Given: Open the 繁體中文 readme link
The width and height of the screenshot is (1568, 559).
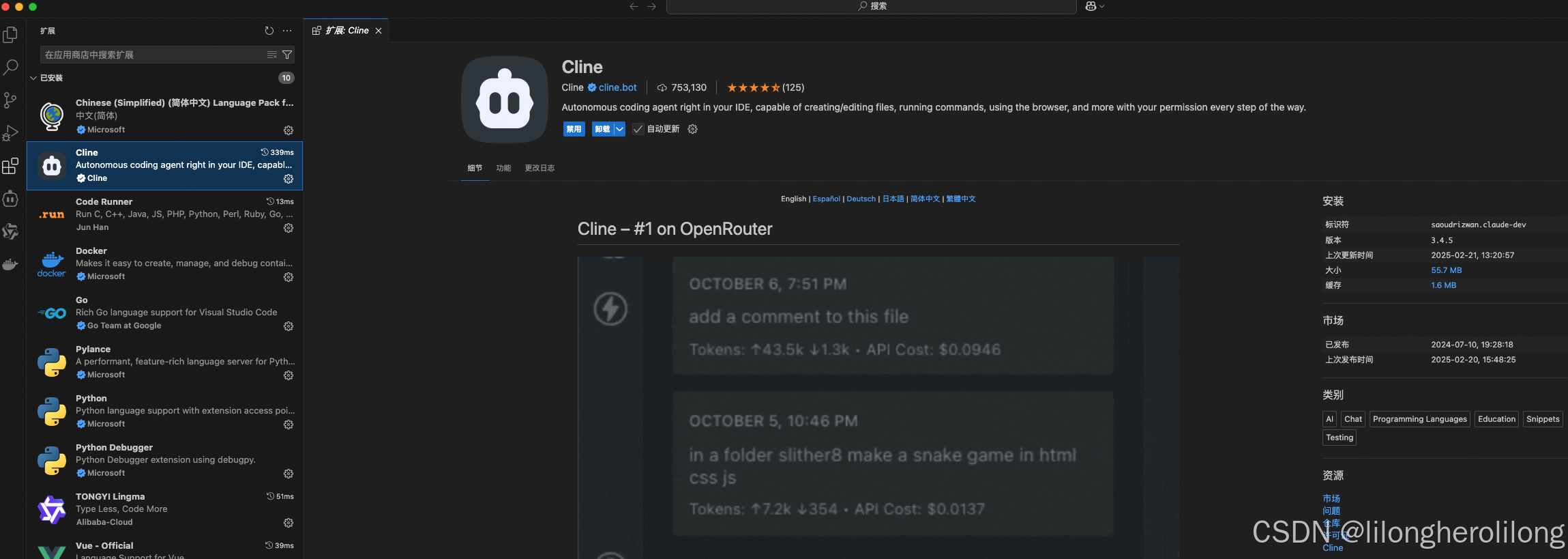Looking at the screenshot, I should [961, 199].
